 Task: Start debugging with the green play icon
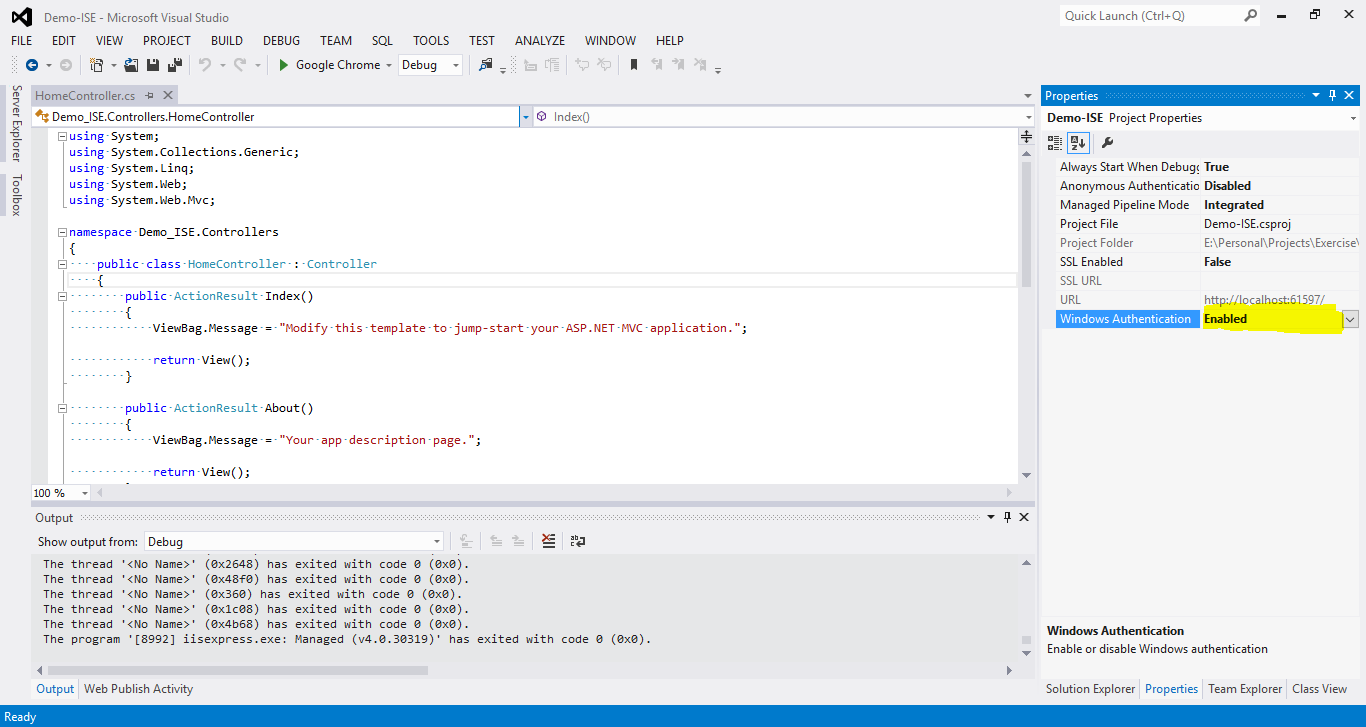[284, 65]
